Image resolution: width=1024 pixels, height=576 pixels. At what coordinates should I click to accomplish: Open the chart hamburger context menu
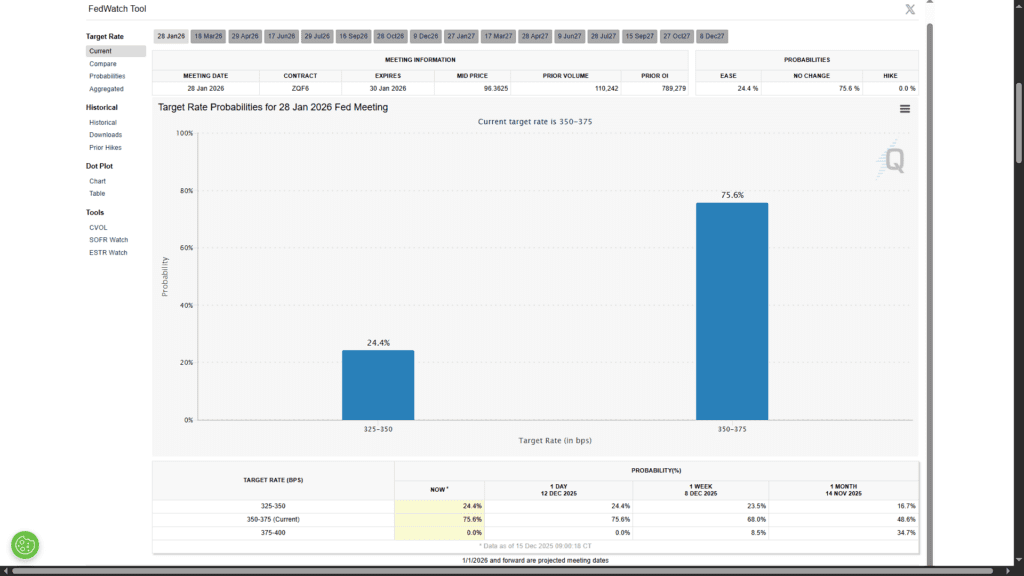pos(904,109)
